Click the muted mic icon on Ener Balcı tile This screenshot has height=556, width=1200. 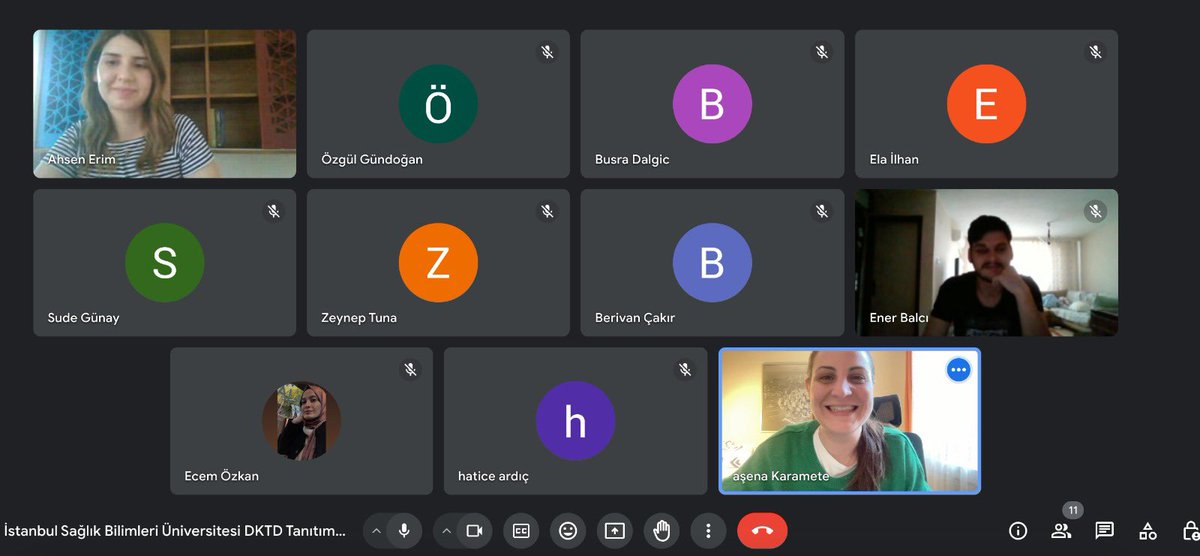click(1095, 211)
